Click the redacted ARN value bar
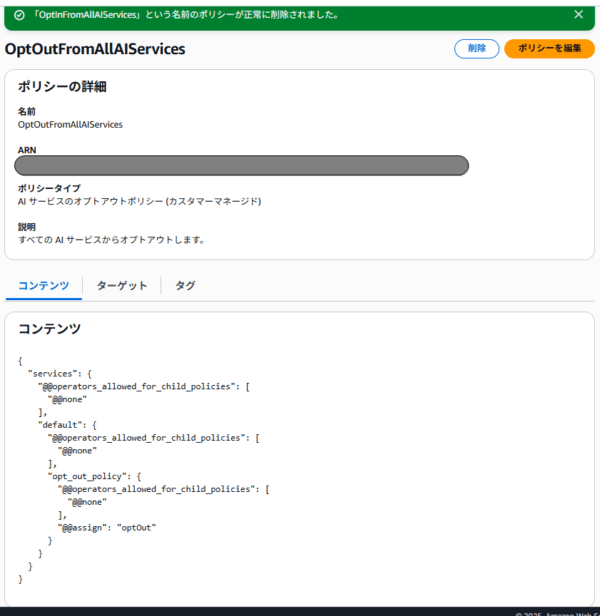 coord(243,166)
